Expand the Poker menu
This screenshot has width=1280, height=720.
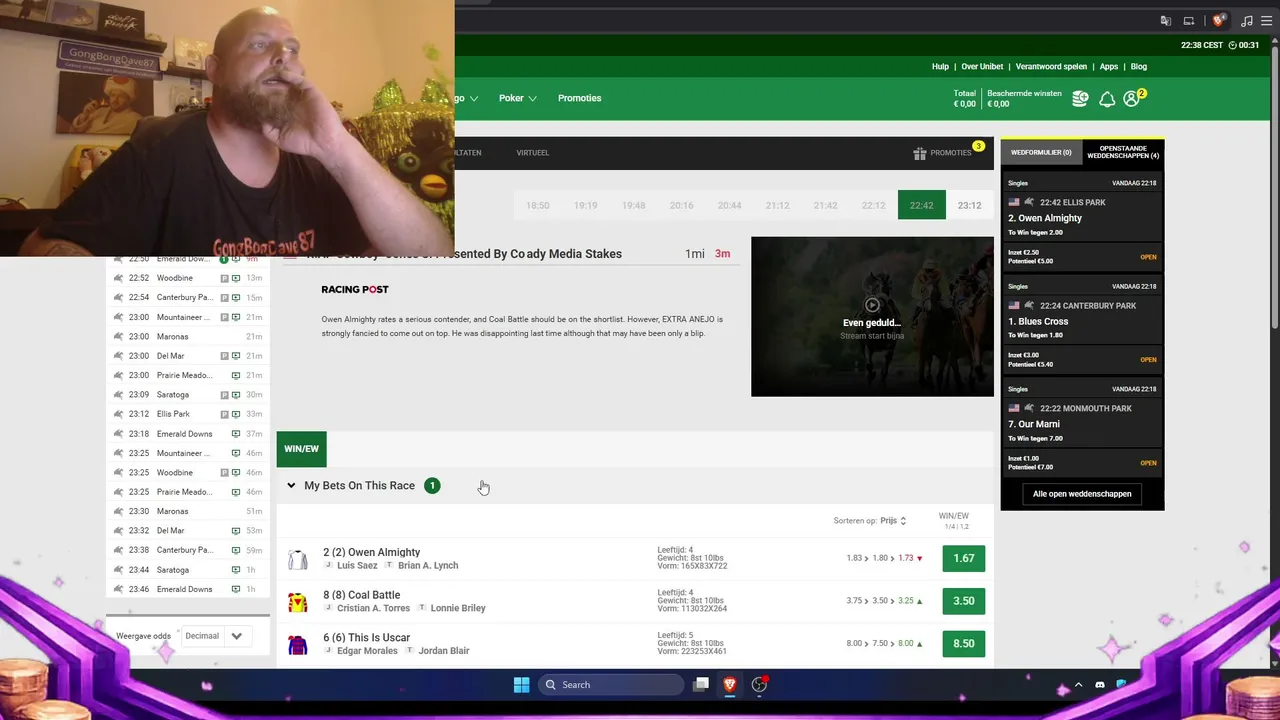pos(518,98)
